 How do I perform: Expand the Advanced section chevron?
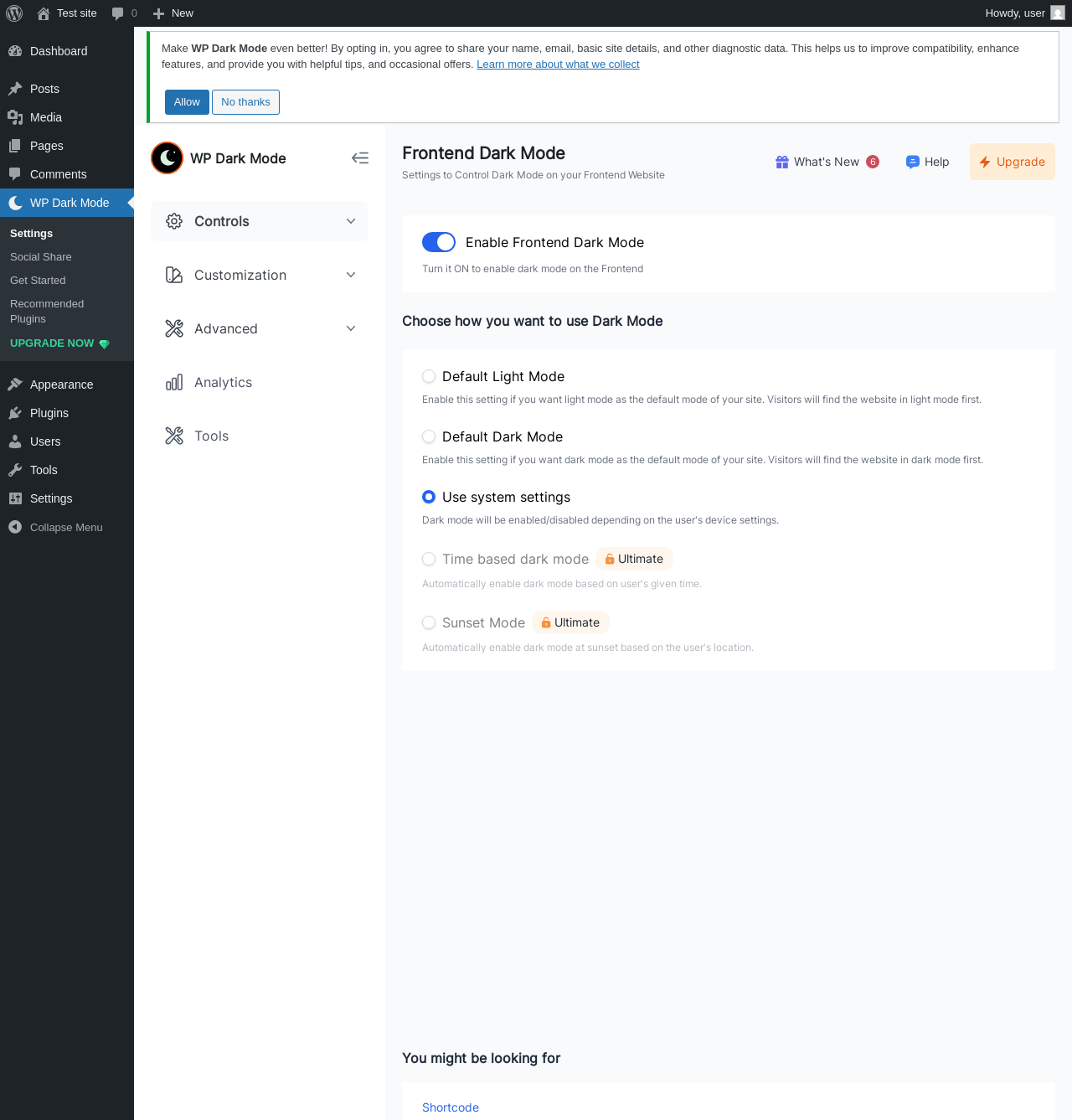[x=351, y=328]
